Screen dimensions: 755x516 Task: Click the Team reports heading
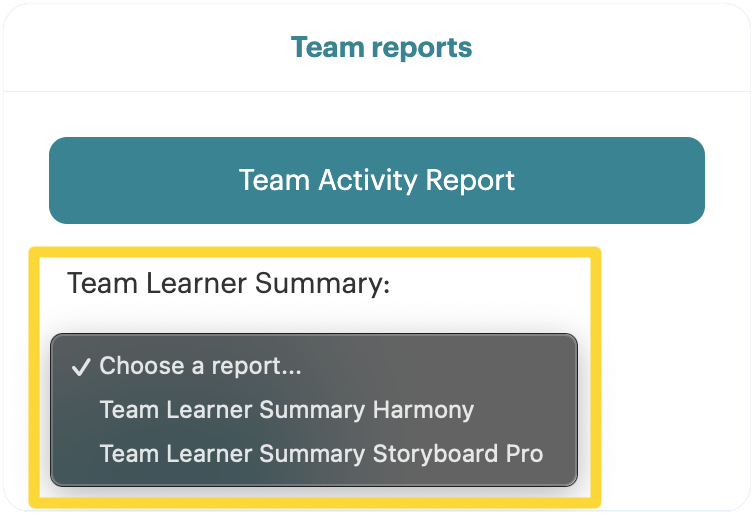381,47
